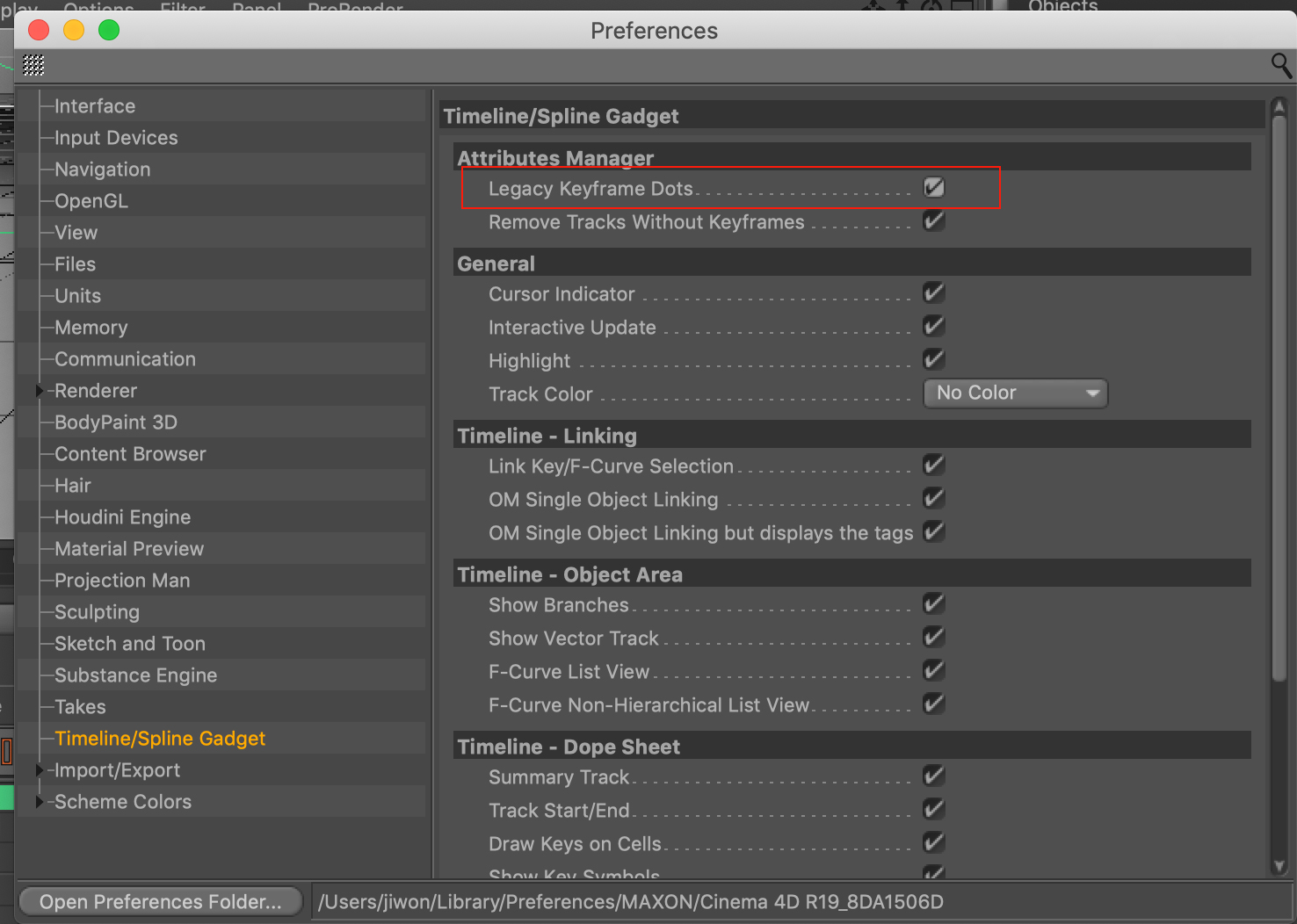Open the OpenGL preferences page
Screen dimensions: 1297x924
(91, 201)
